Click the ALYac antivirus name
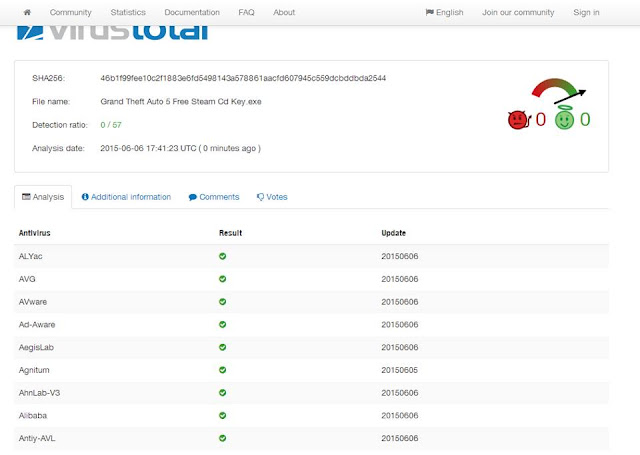 click(31, 256)
